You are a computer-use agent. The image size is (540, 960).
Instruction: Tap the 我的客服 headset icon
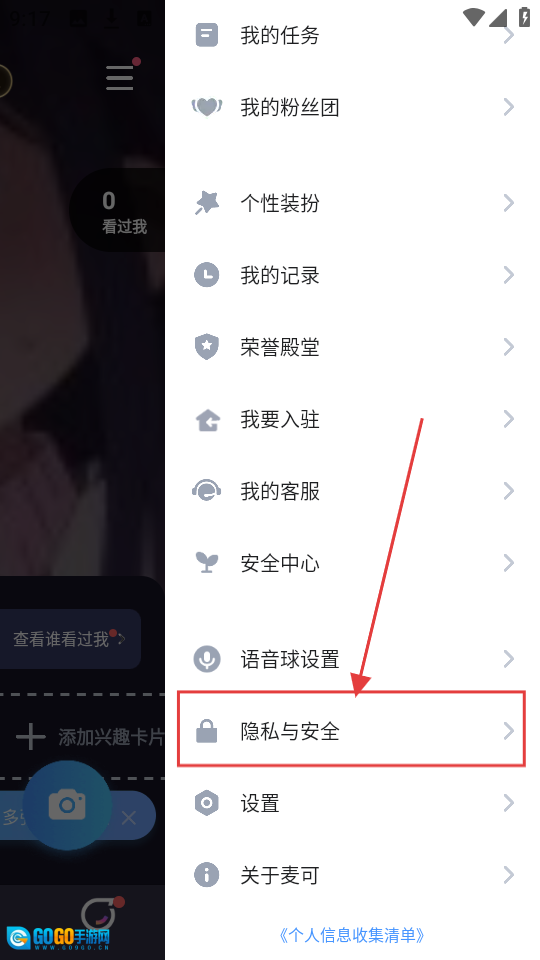click(206, 491)
